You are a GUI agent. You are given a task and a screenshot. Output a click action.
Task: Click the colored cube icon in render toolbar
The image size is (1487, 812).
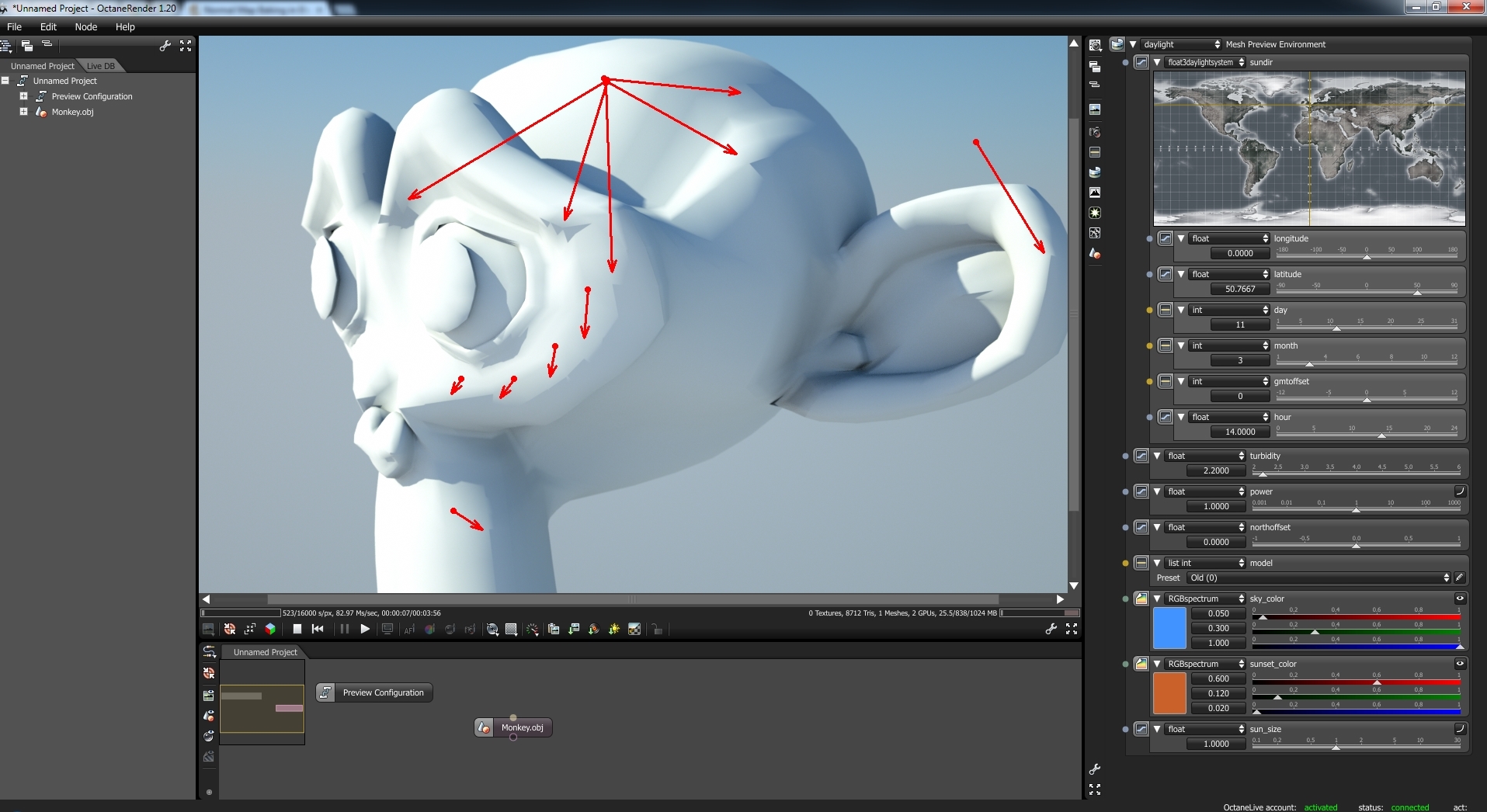270,630
